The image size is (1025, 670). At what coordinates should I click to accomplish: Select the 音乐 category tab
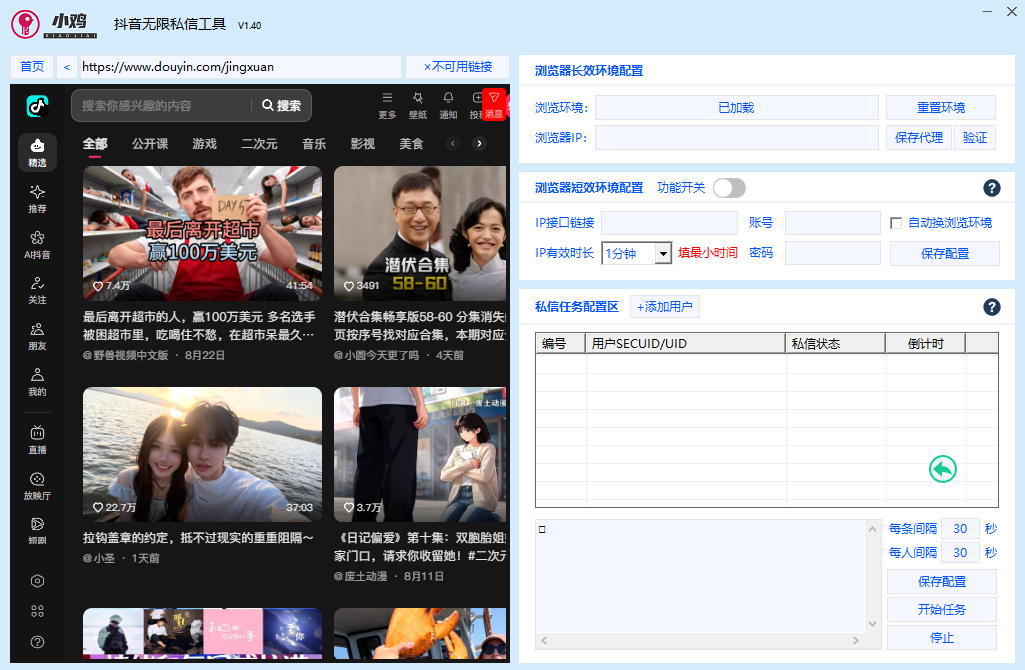click(x=314, y=144)
